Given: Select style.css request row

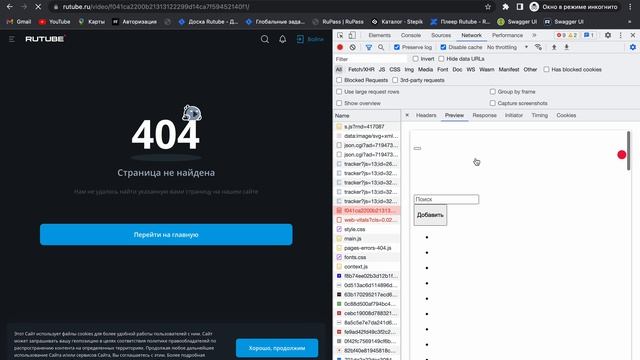Looking at the screenshot, I should (x=367, y=229).
